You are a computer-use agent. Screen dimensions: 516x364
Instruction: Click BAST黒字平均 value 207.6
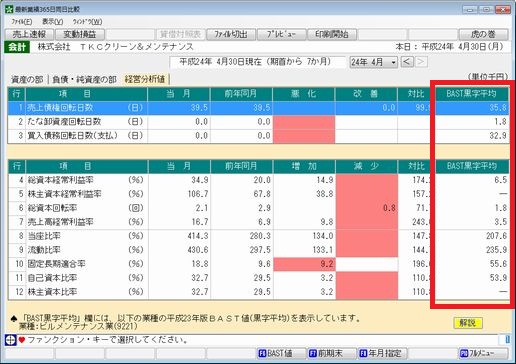point(496,236)
